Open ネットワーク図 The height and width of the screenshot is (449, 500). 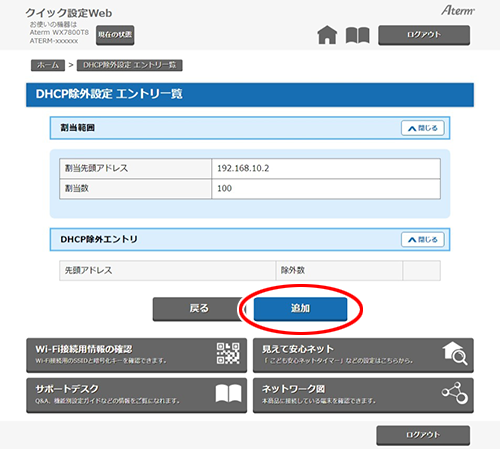(x=363, y=395)
